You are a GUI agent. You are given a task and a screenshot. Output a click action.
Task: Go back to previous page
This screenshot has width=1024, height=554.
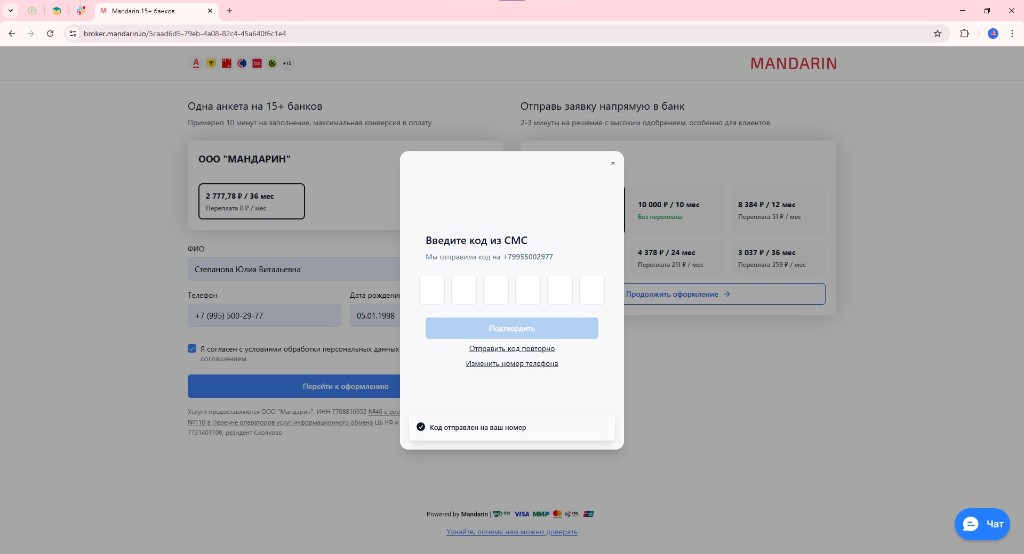pos(11,33)
